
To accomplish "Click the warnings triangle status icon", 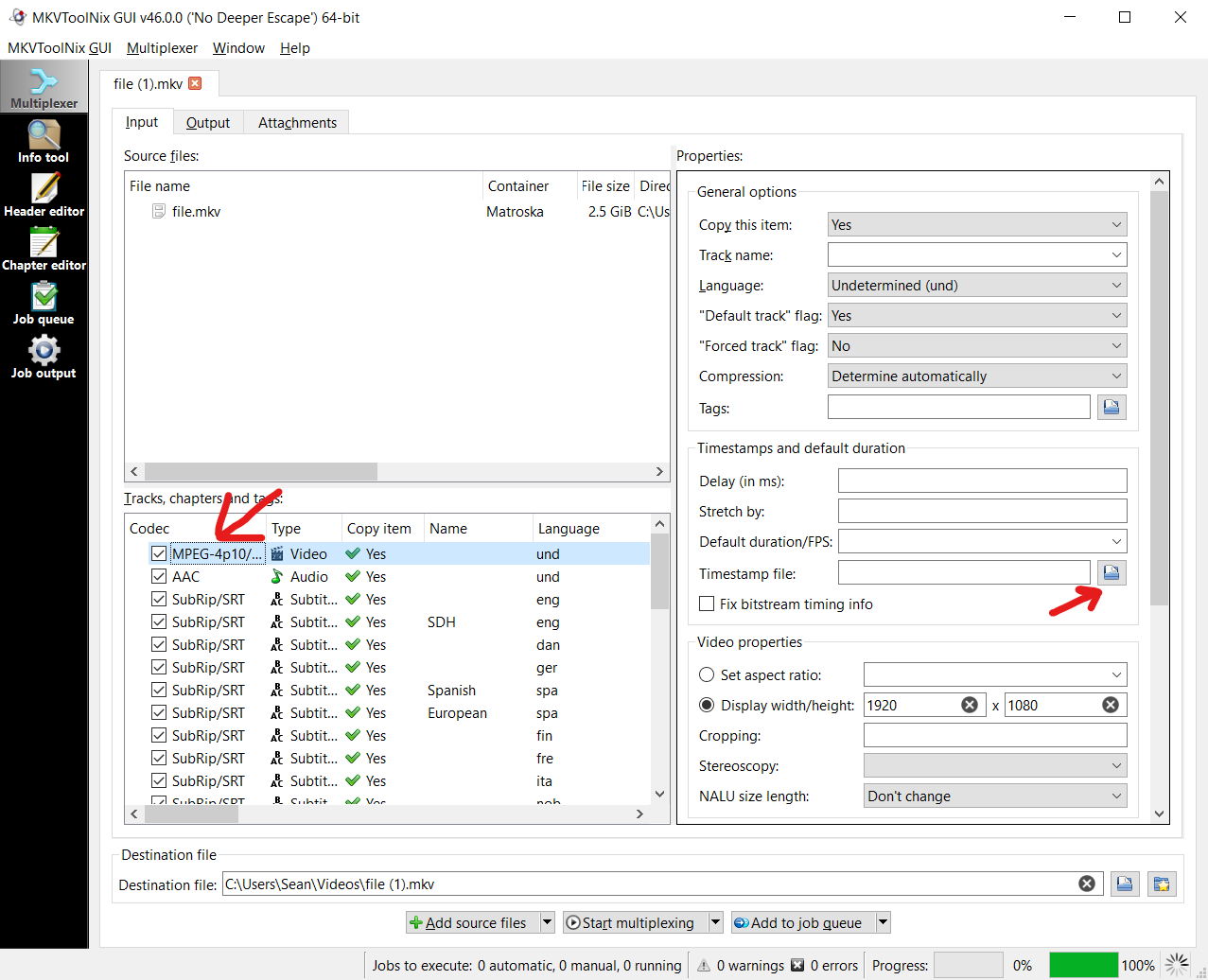I will point(704,966).
